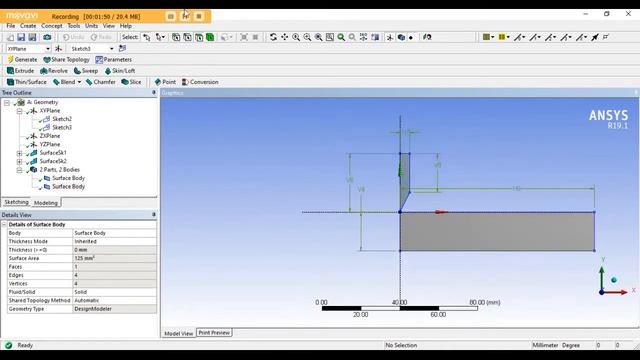640x360 pixels.
Task: Toggle Display Points dot icon
Action: tap(411, 38)
